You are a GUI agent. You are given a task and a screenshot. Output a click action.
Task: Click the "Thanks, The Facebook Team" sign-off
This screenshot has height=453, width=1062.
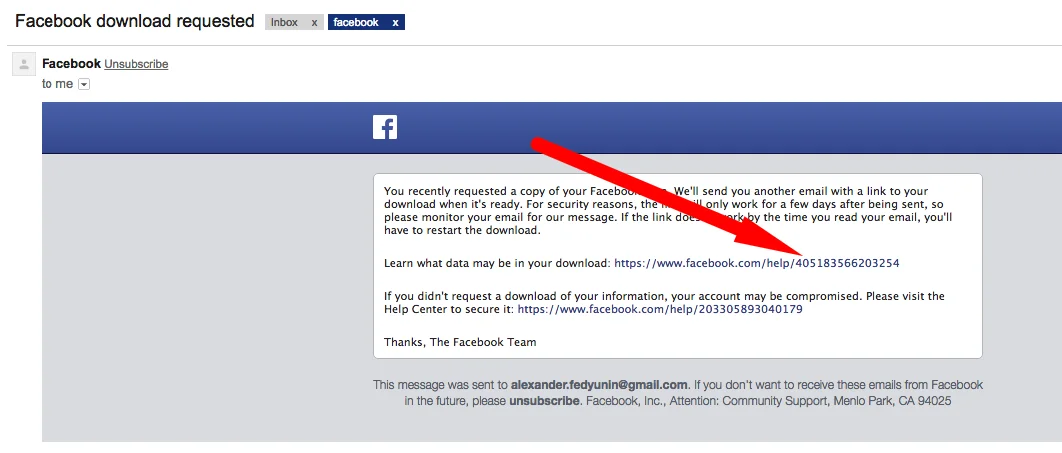coord(460,342)
